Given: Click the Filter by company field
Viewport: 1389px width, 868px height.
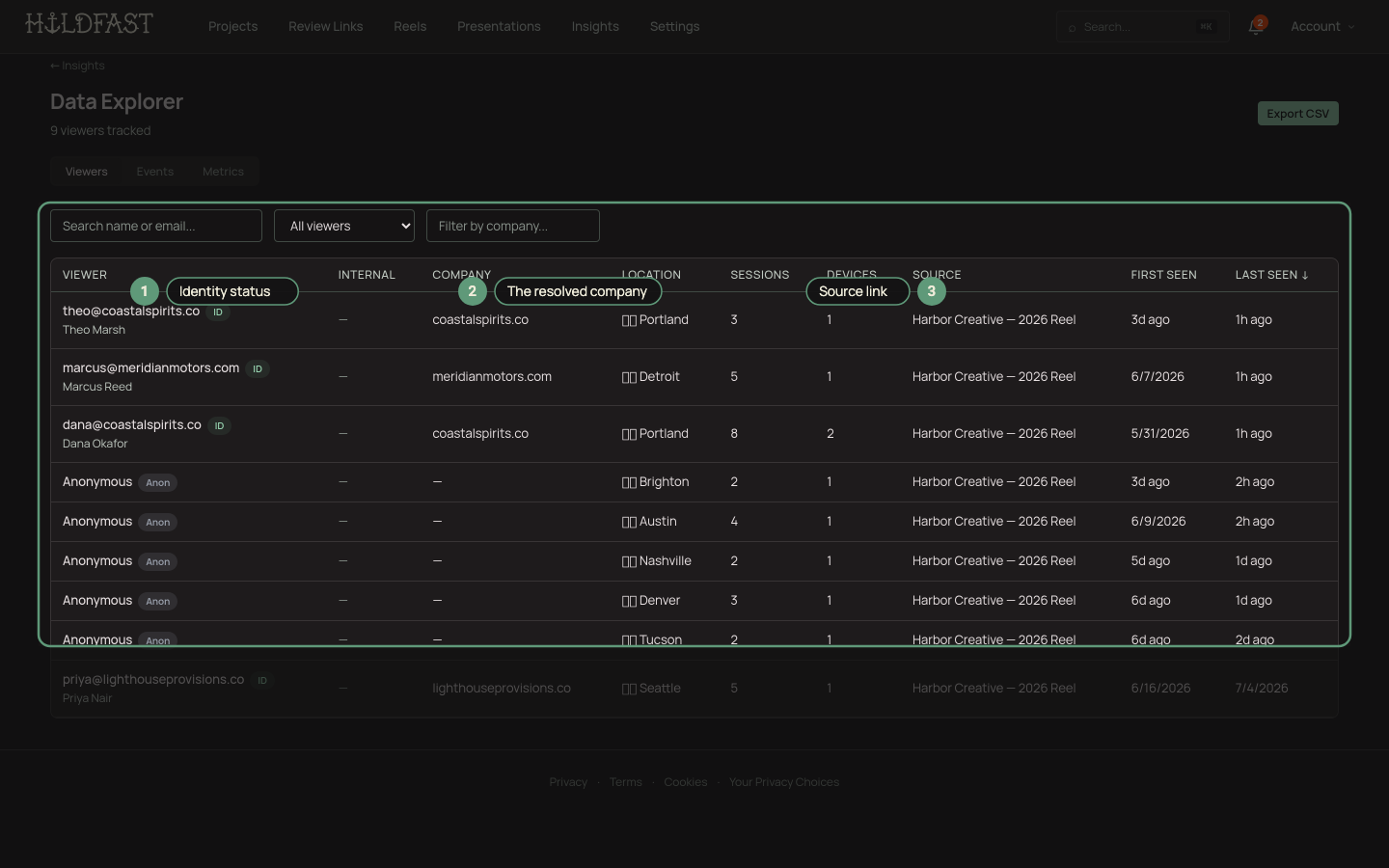Looking at the screenshot, I should point(513,226).
